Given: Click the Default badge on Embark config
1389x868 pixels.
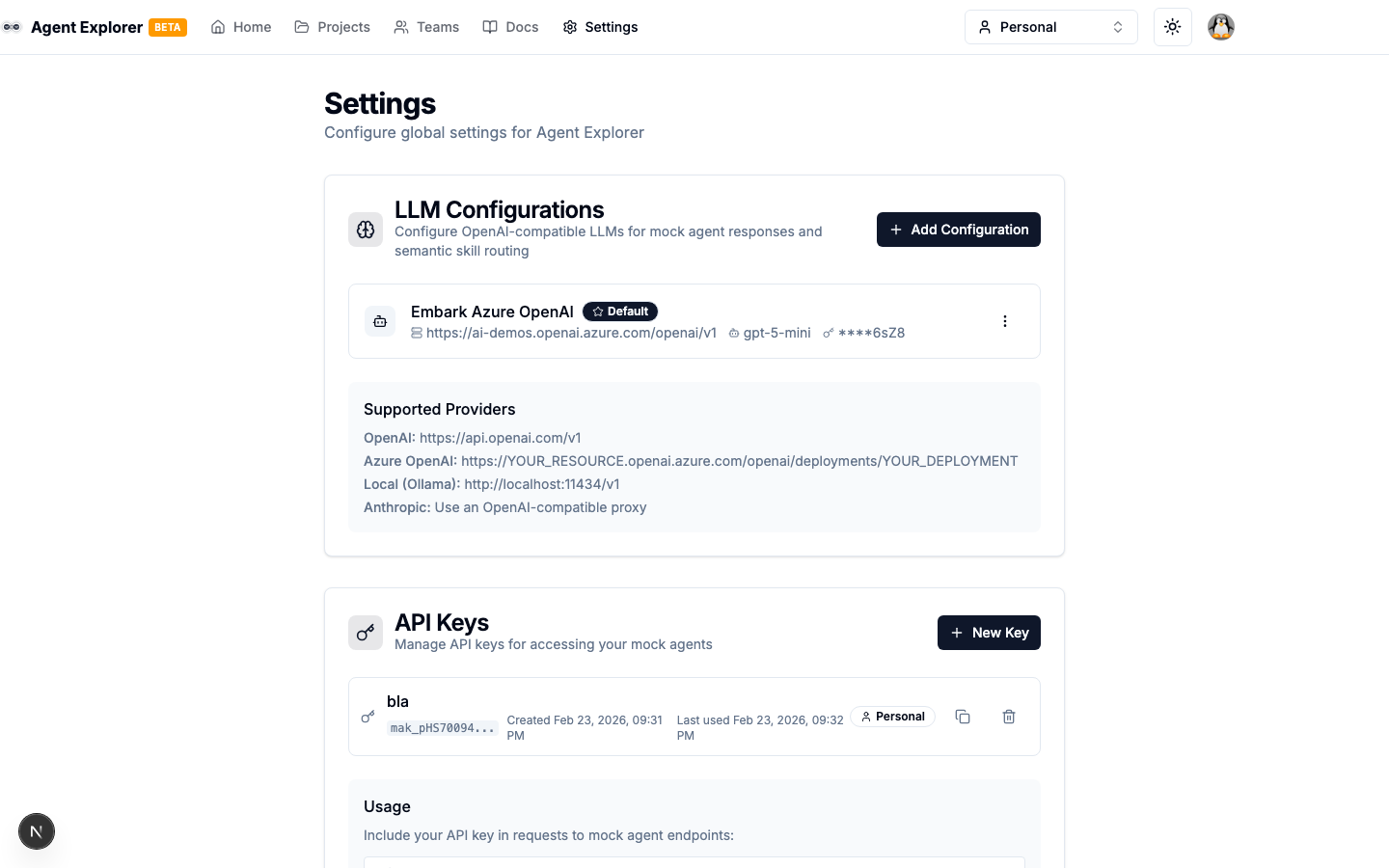Looking at the screenshot, I should pos(620,312).
